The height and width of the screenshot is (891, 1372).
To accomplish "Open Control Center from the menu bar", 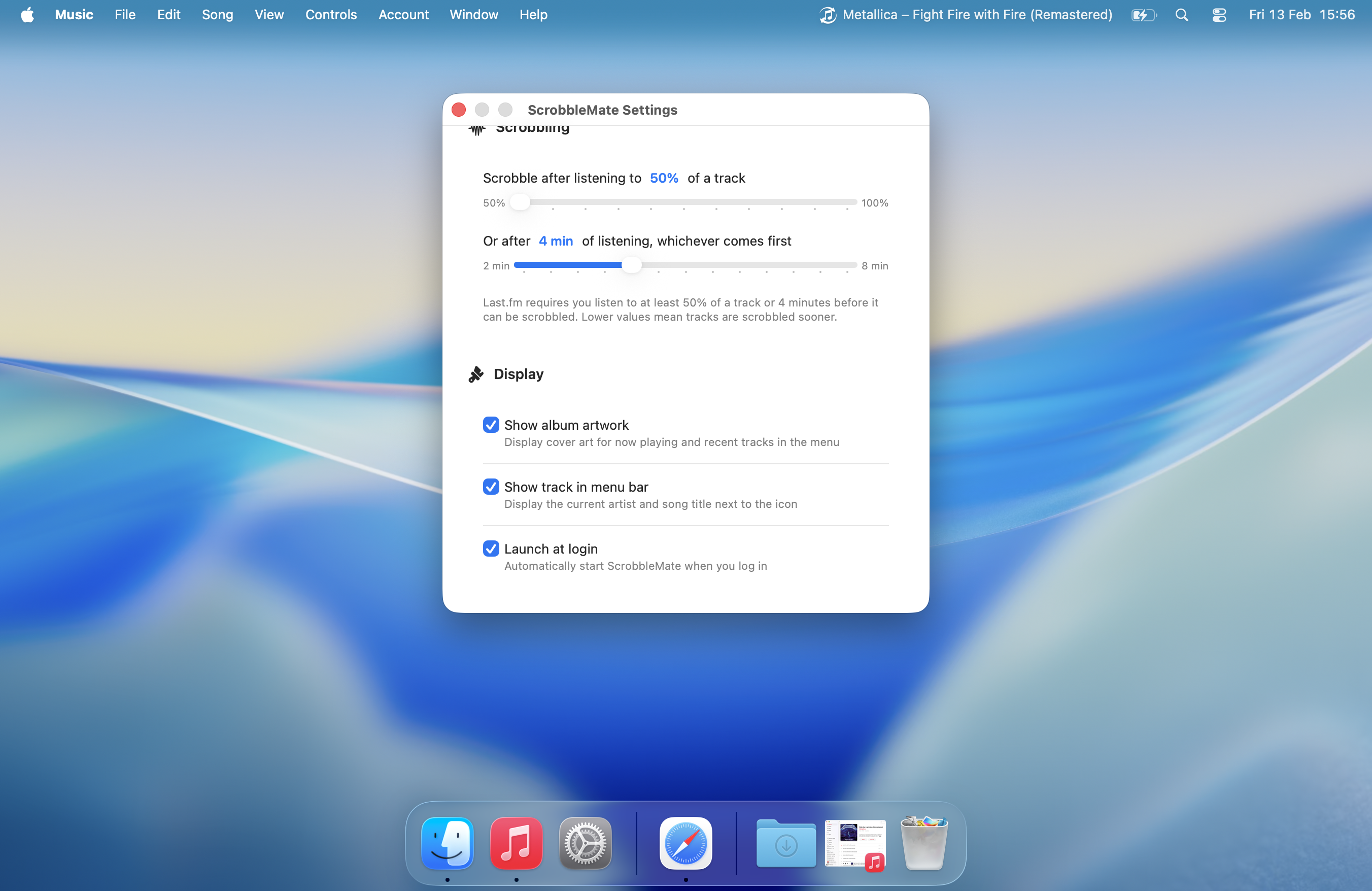I will 1219,14.
